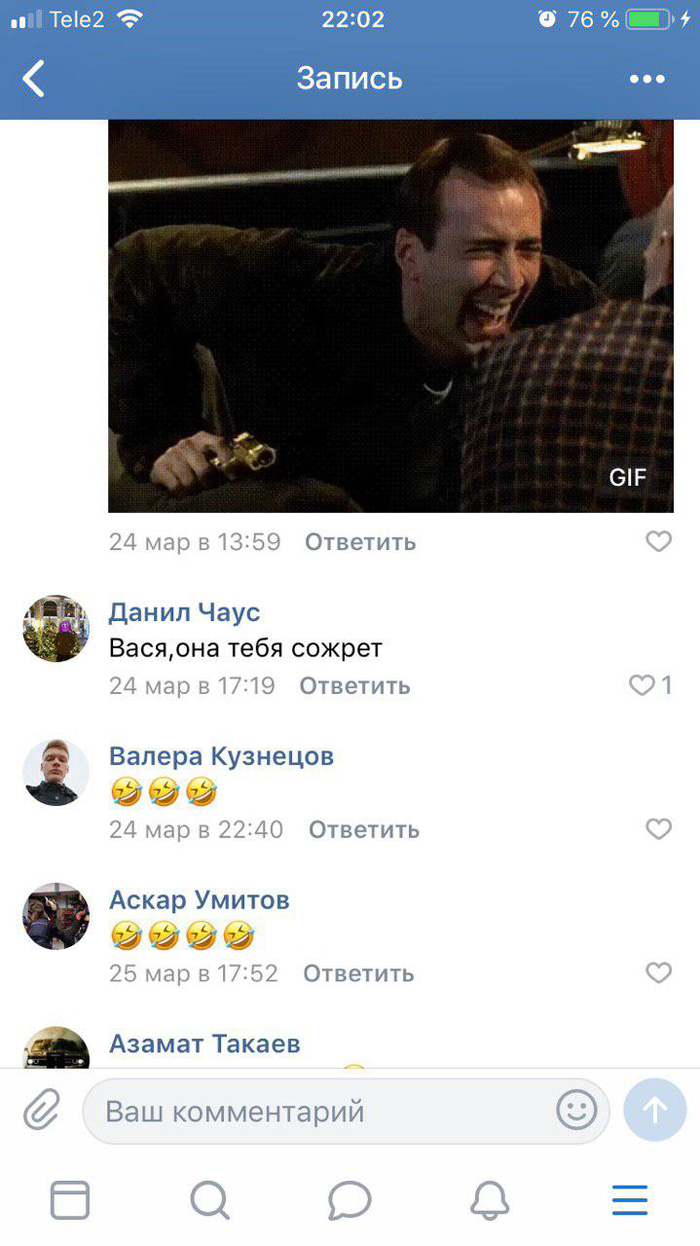
Task: Tap the paperclip attachment icon
Action: click(41, 1110)
